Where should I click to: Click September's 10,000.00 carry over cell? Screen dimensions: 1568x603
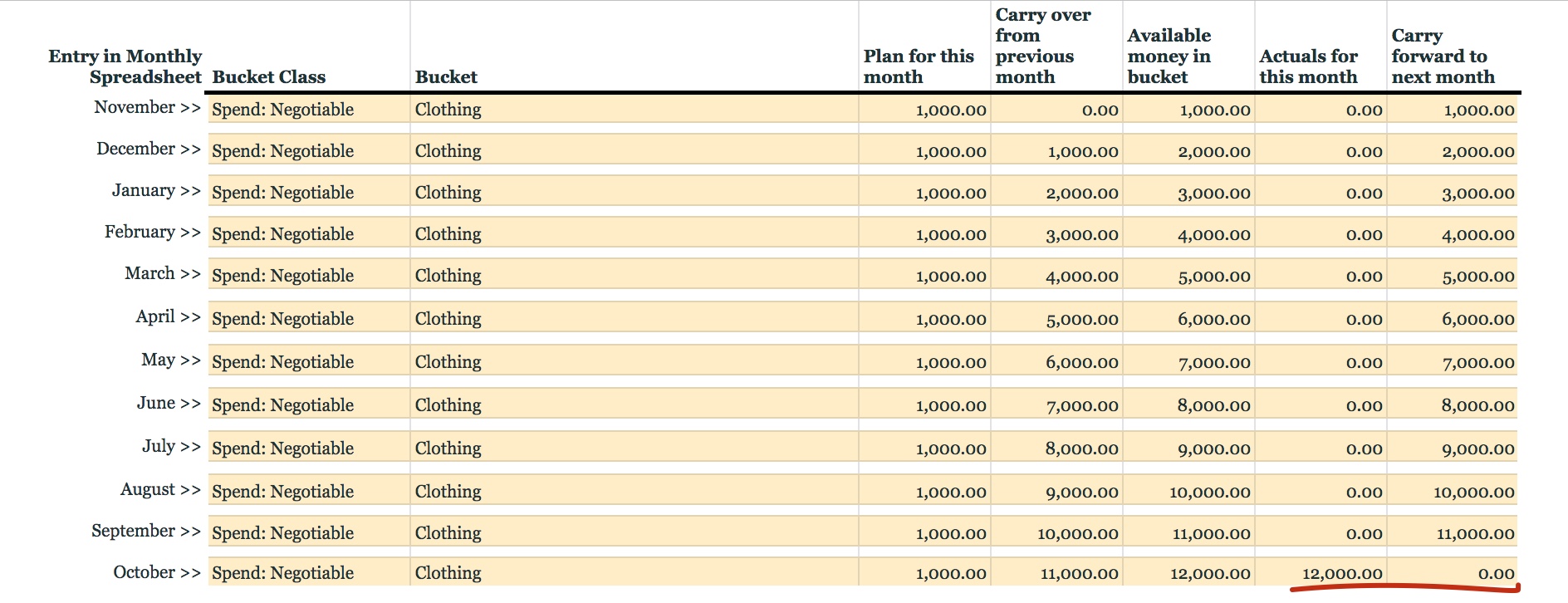pyautogui.click(x=1057, y=533)
